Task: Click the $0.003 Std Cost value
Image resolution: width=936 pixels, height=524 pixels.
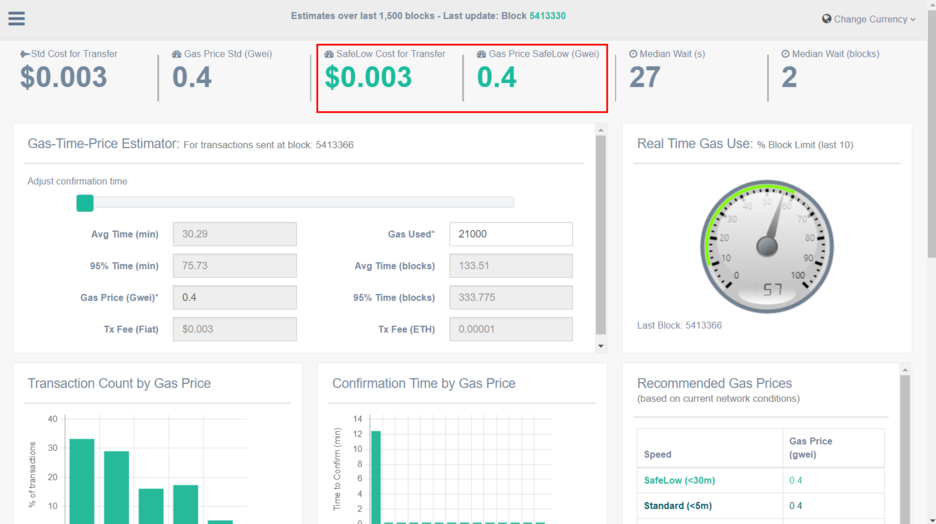Action: [64, 78]
